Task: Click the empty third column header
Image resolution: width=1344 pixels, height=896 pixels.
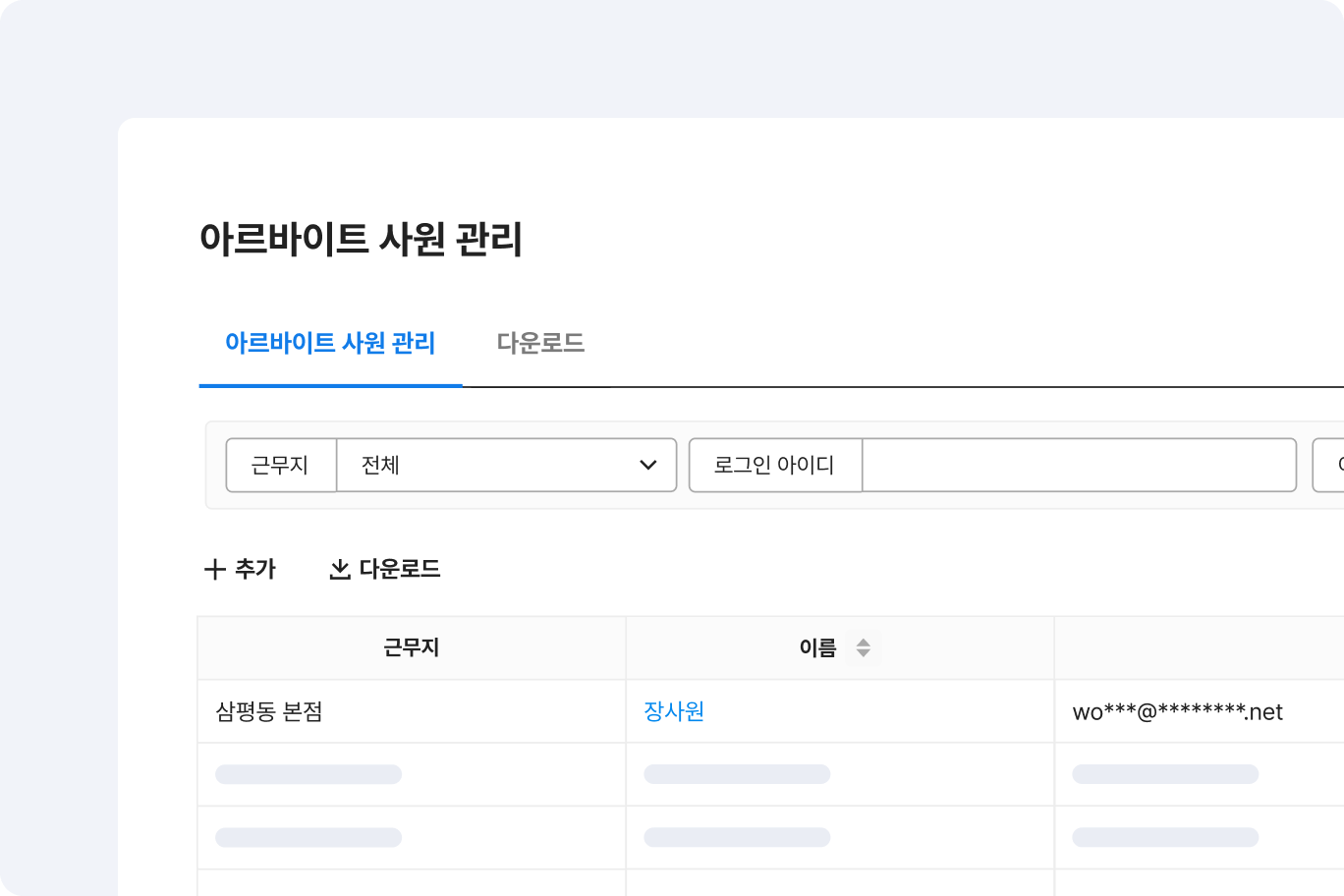Action: click(x=1199, y=648)
